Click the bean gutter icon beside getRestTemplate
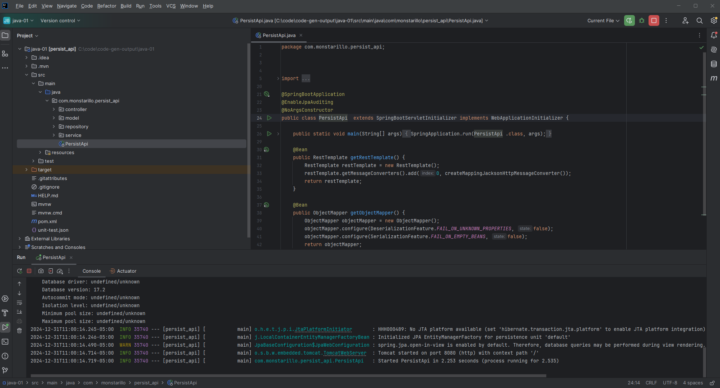The image size is (720, 388). 267,150
